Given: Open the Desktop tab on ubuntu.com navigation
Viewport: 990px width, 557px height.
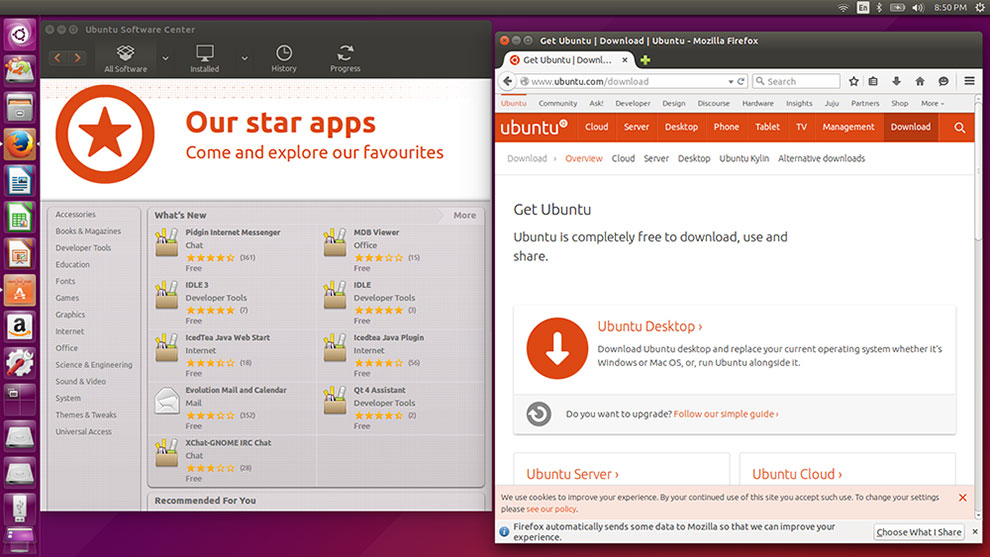Looking at the screenshot, I should coord(681,127).
